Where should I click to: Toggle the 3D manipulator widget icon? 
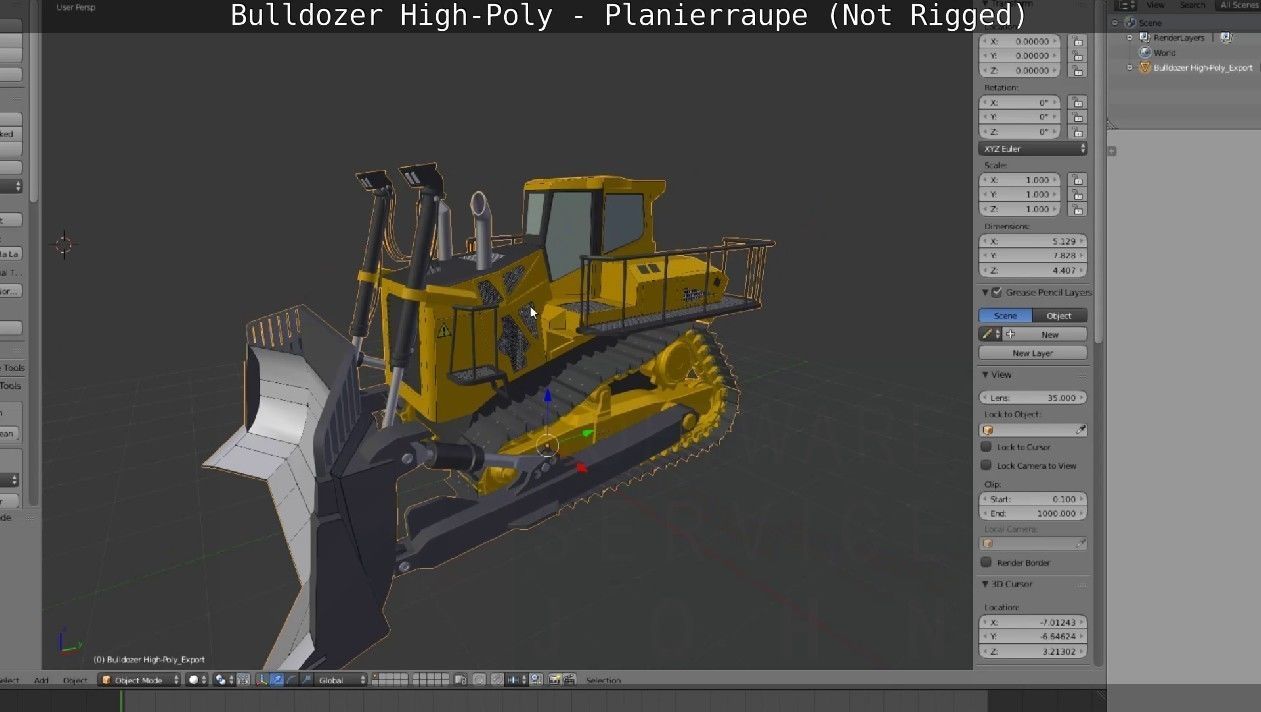click(x=261, y=680)
